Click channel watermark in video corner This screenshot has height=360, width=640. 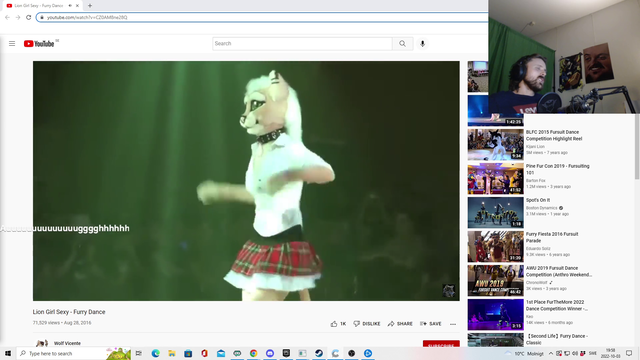pyautogui.click(x=449, y=291)
